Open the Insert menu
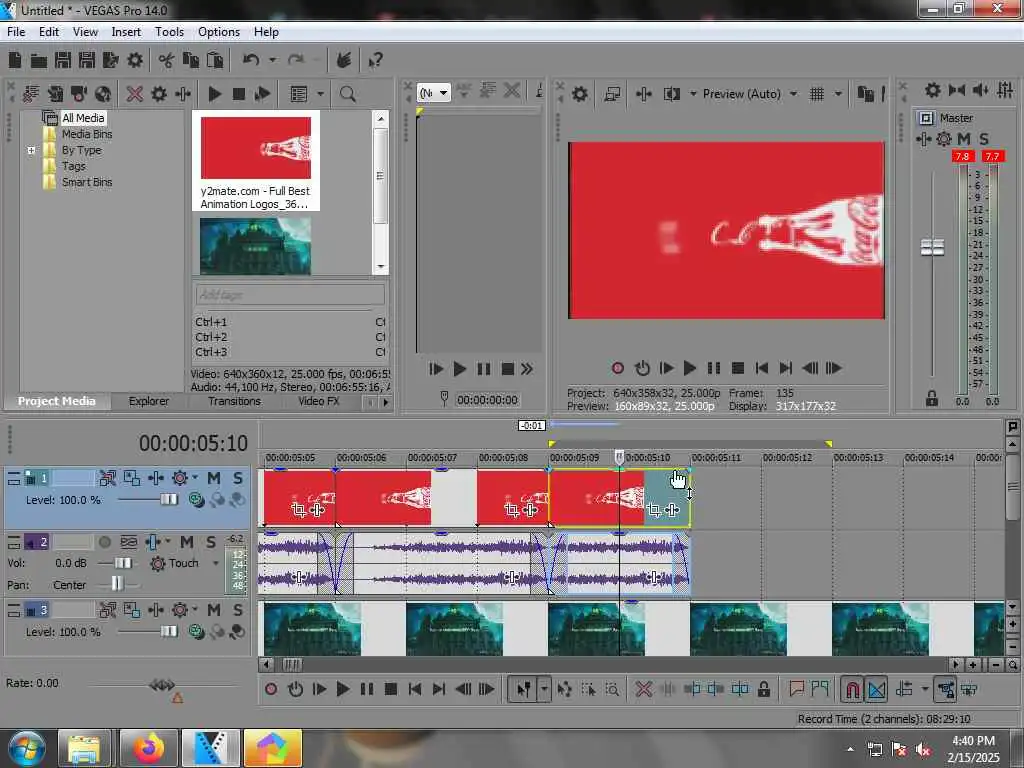 click(126, 32)
